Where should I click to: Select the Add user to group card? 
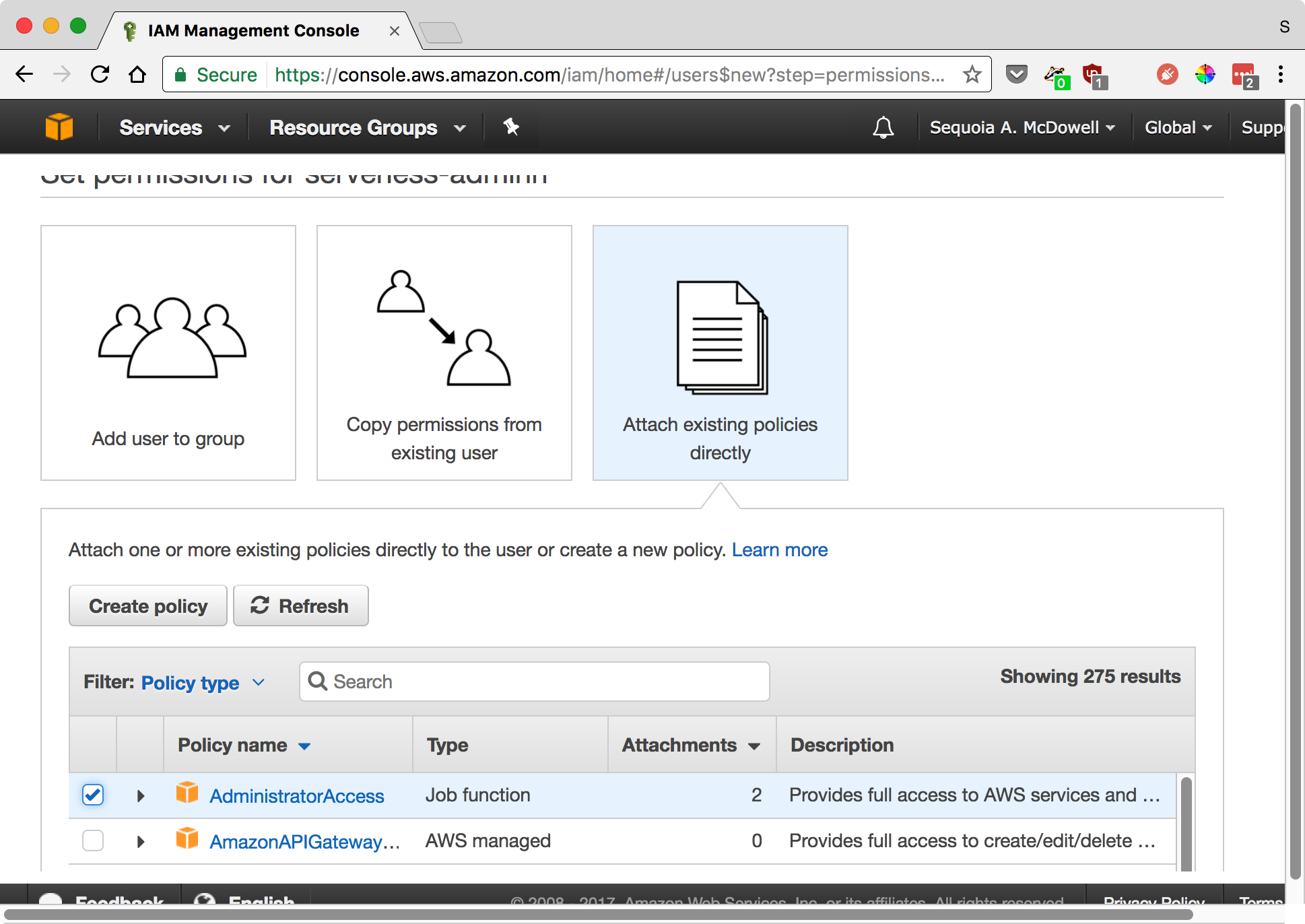pos(168,353)
